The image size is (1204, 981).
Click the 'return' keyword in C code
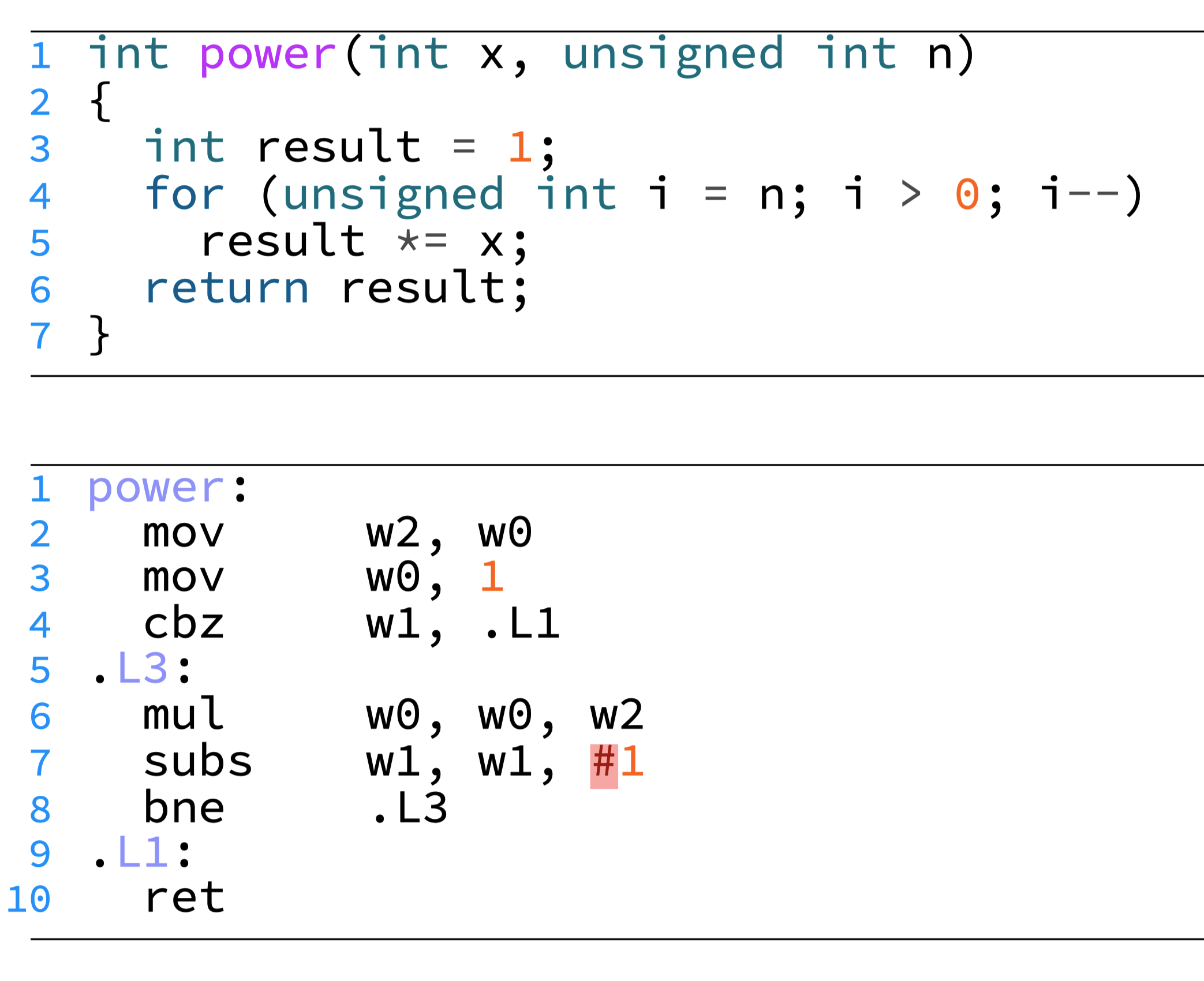coord(227,289)
